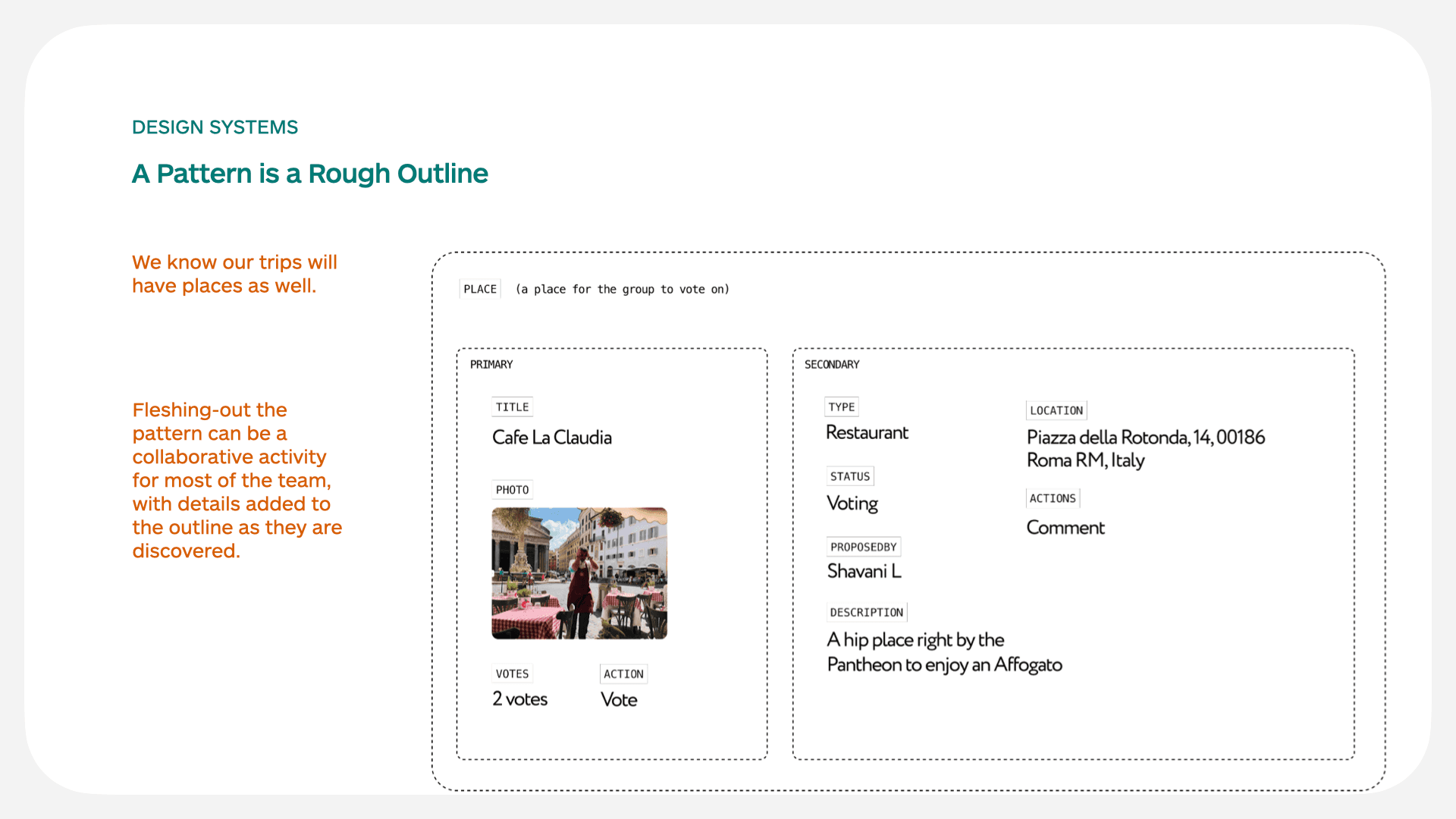Click the TITLE label tag

click(512, 407)
